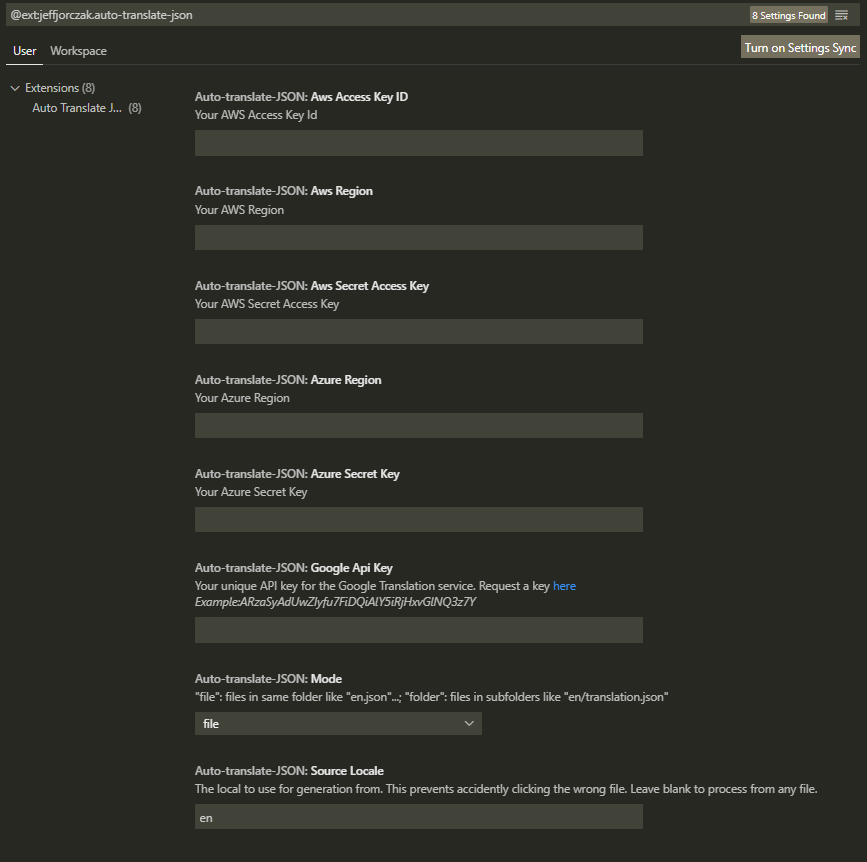Click the Mode file/folder description text
This screenshot has height=862, width=867.
431,697
